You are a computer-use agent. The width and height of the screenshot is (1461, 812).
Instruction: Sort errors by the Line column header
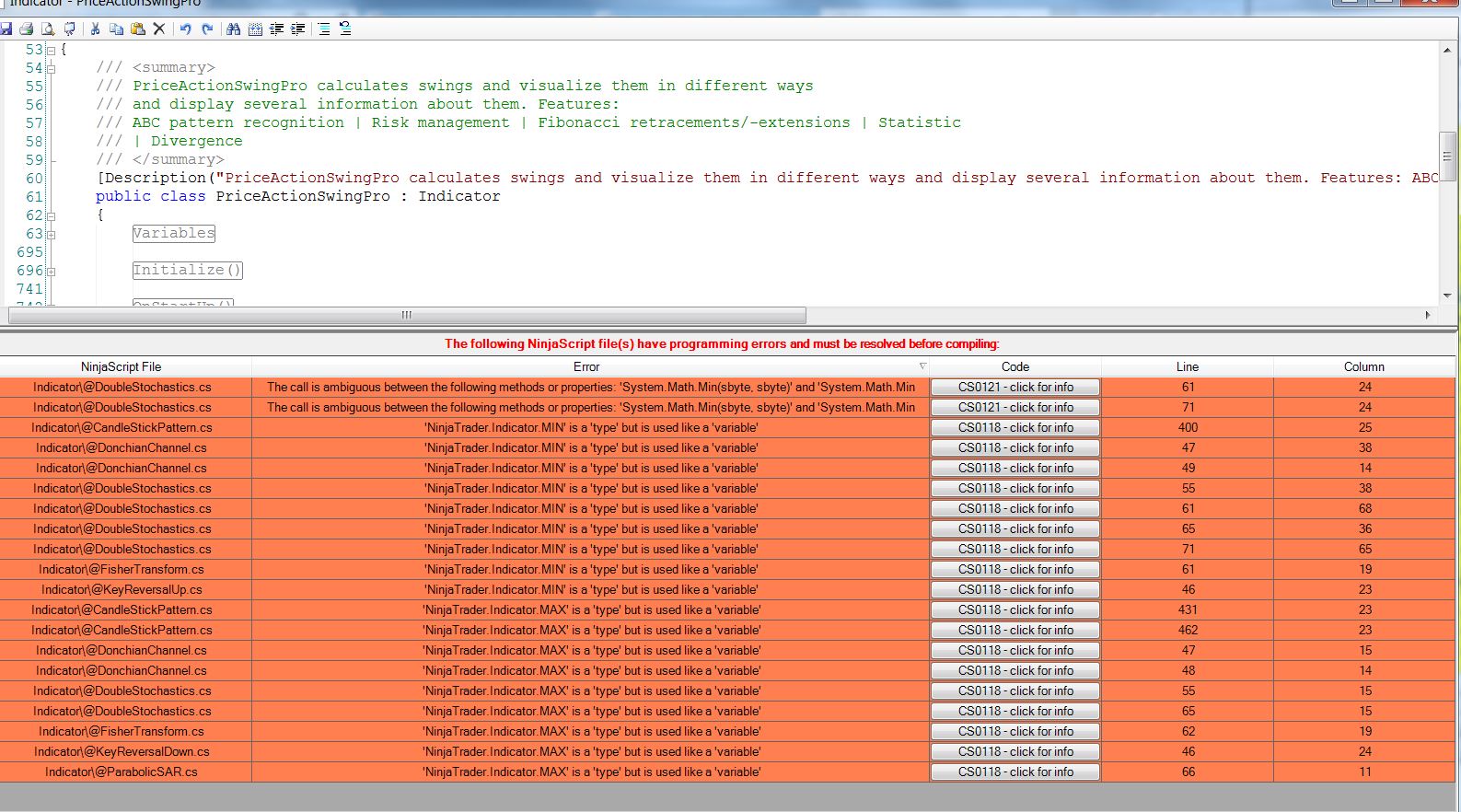pyautogui.click(x=1188, y=366)
